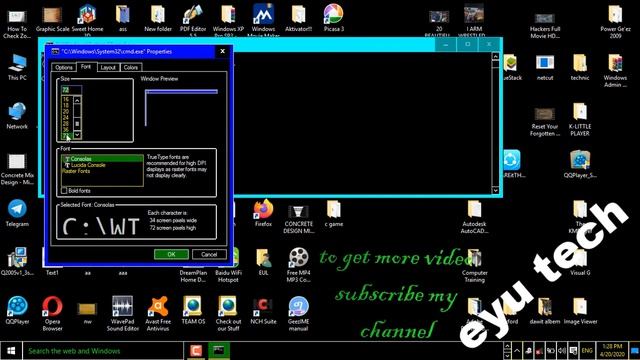Open the This PC desktop icon
Image resolution: width=640 pixels, height=360 pixels.
[x=17, y=67]
